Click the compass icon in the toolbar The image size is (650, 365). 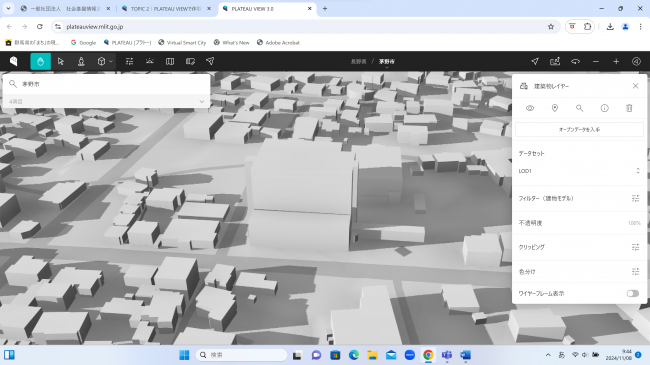636,61
